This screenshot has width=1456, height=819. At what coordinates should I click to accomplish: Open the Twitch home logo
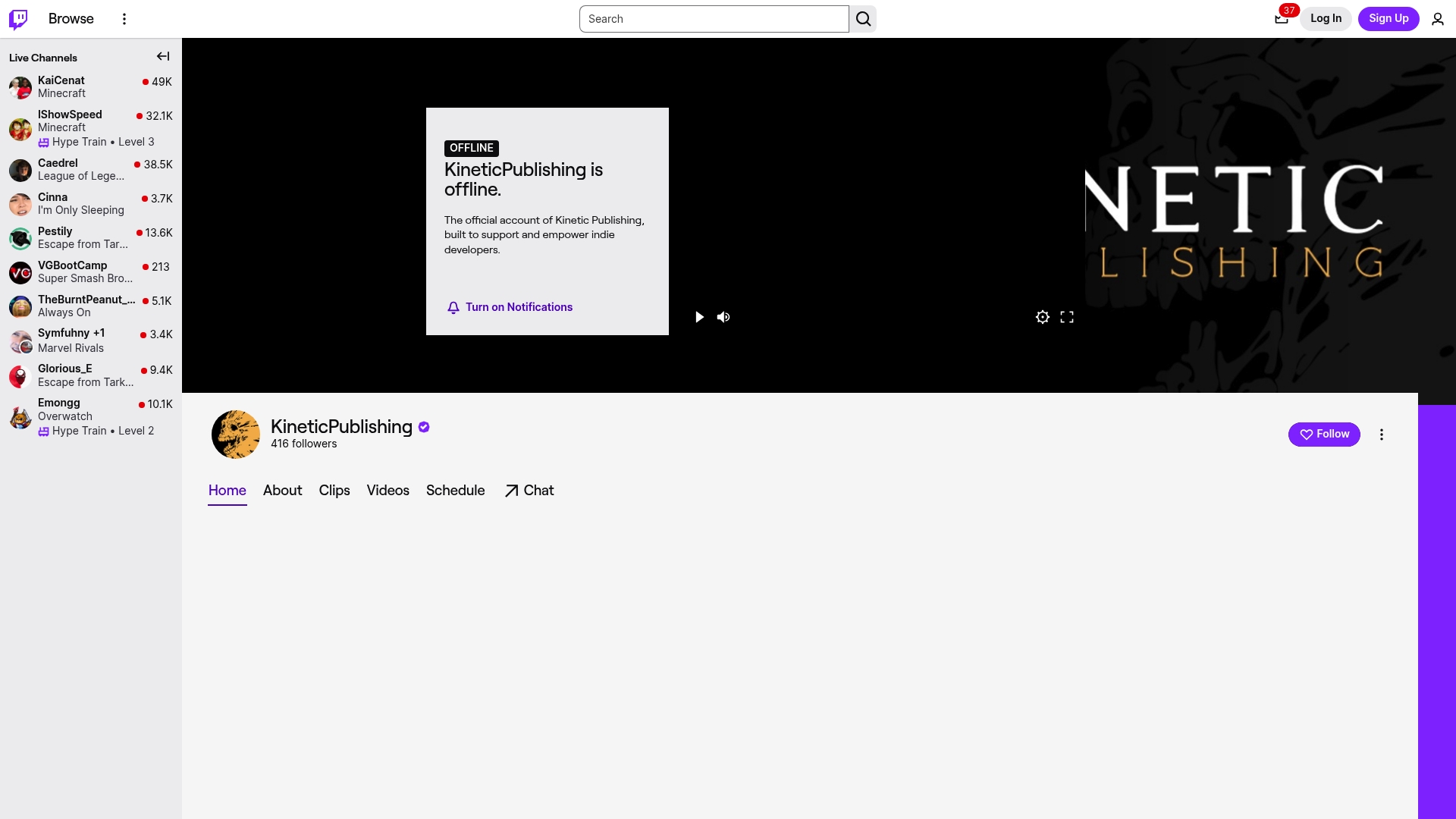point(18,19)
